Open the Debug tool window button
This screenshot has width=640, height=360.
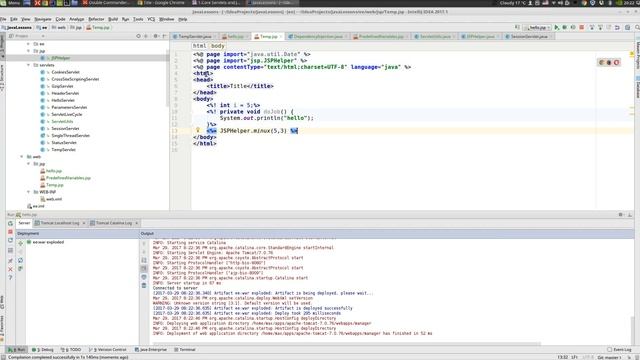(42, 350)
